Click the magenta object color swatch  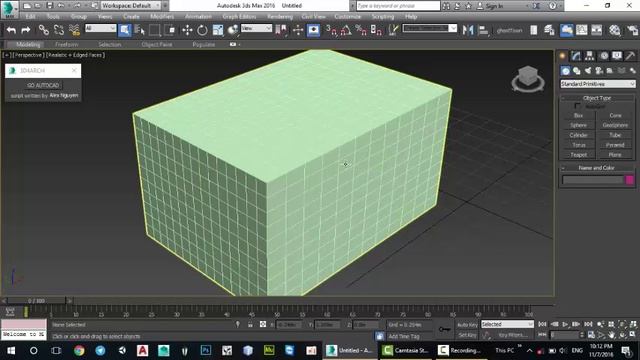pyautogui.click(x=629, y=180)
